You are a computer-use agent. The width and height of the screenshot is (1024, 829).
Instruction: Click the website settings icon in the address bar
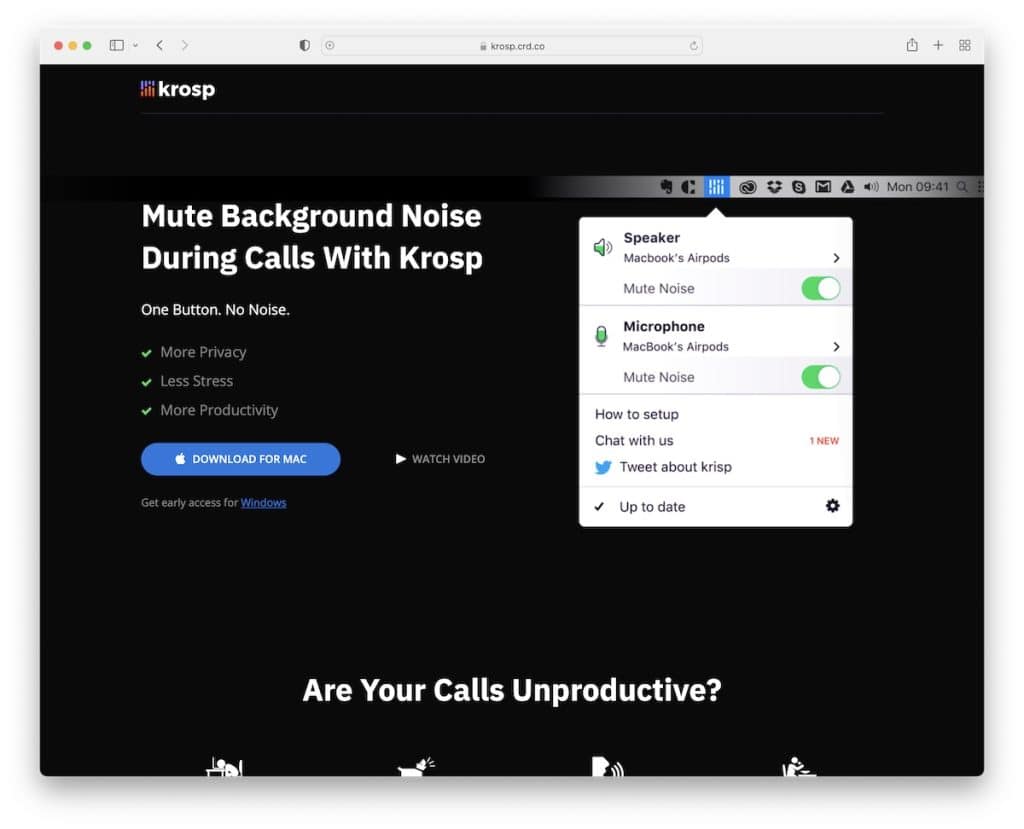330,46
